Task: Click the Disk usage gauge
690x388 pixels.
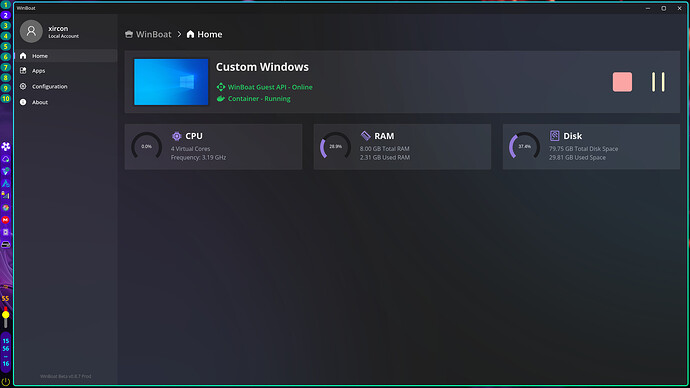Action: point(525,146)
